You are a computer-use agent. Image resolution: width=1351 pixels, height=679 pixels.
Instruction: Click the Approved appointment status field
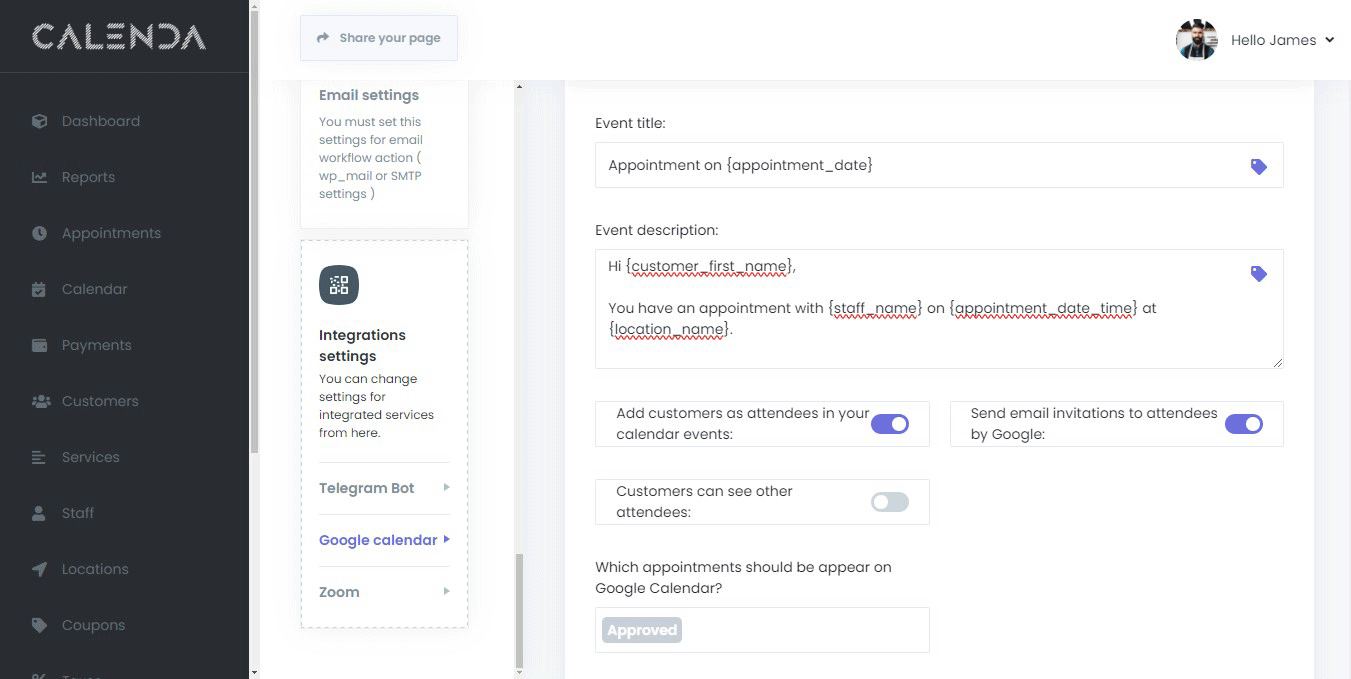point(762,630)
